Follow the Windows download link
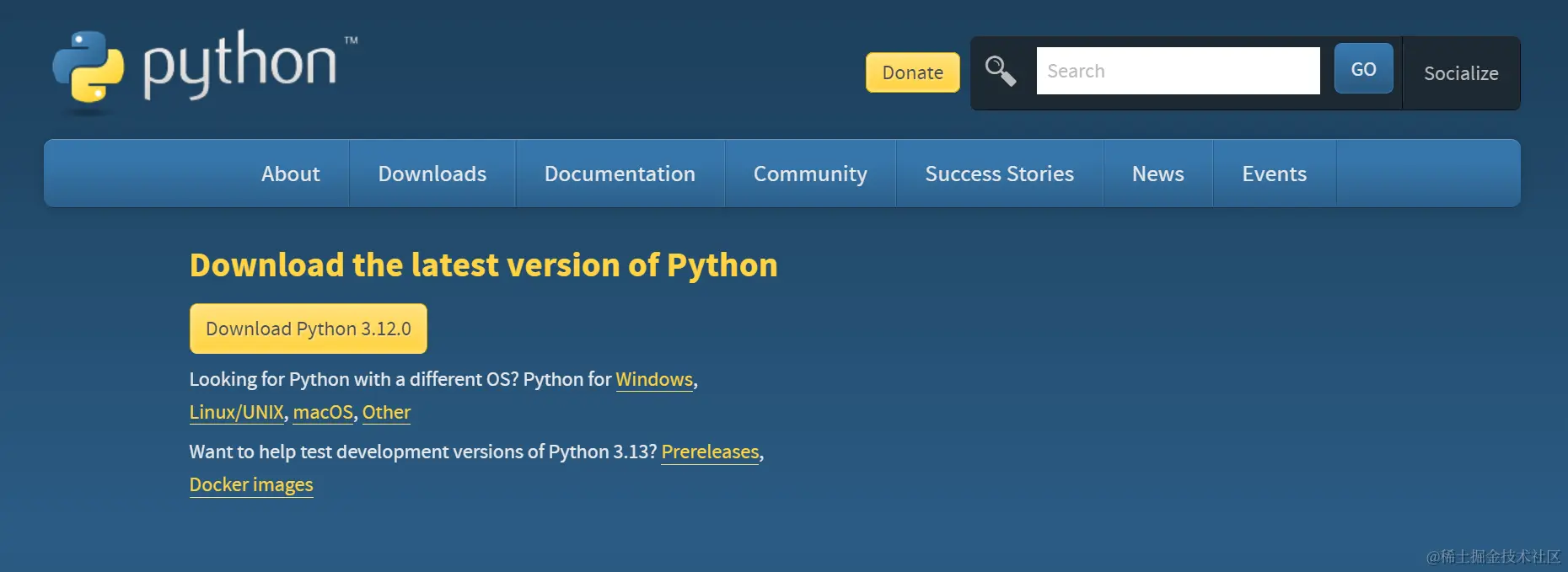 pos(654,379)
